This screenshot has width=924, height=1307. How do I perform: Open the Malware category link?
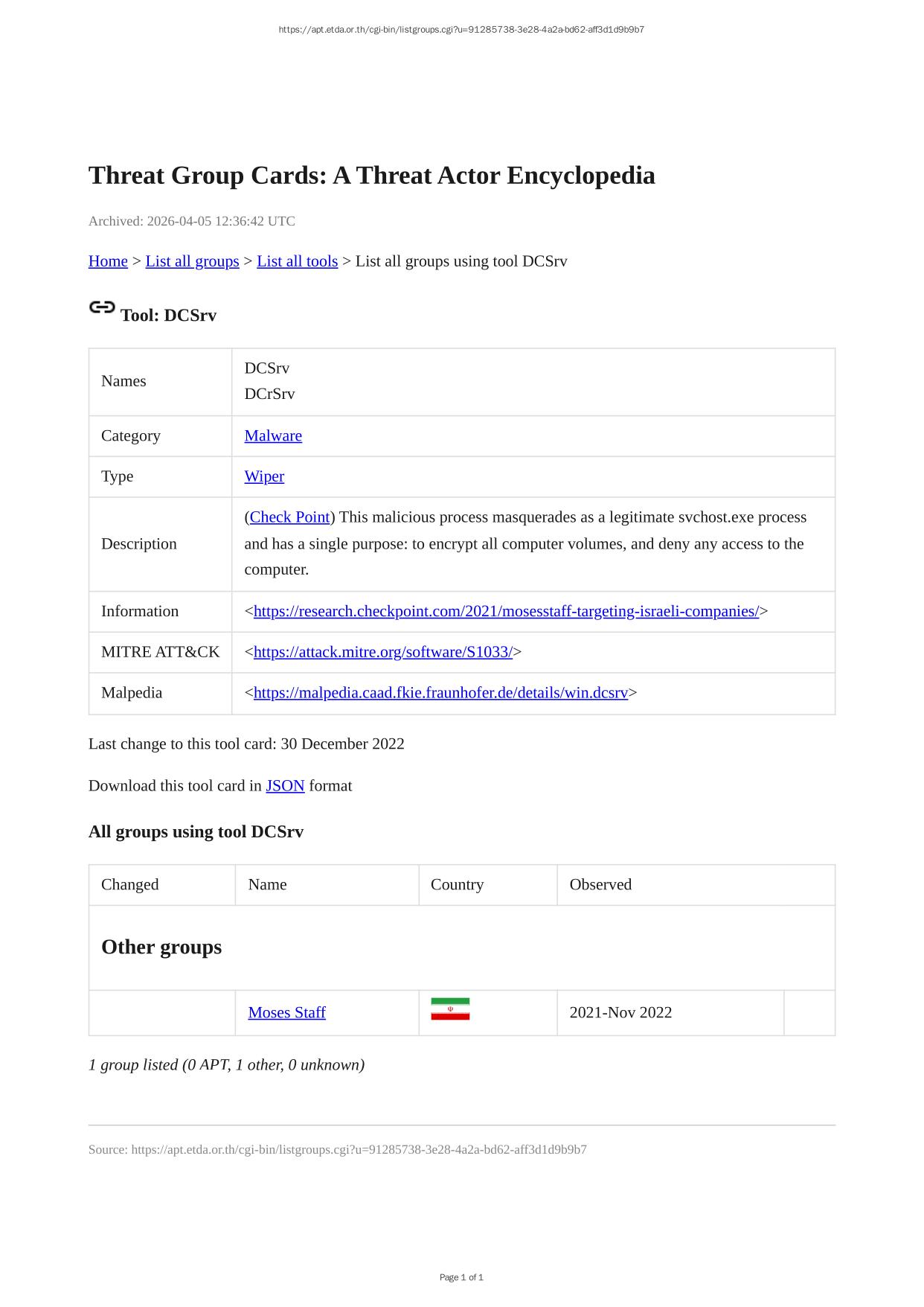click(273, 436)
